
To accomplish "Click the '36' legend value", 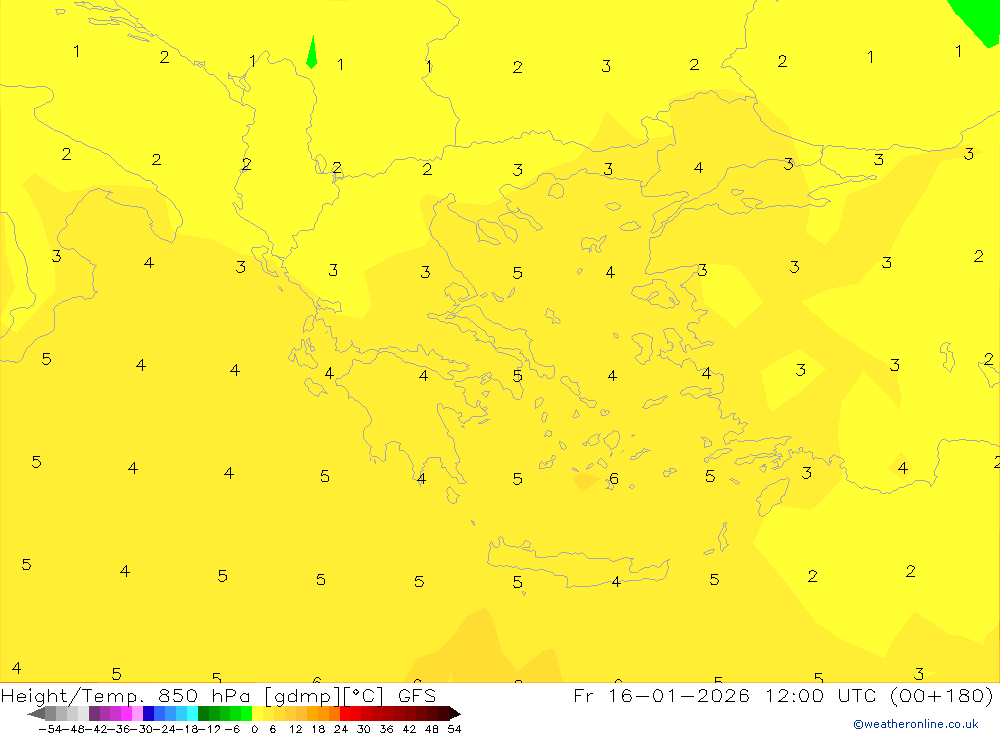I will click(386, 729).
